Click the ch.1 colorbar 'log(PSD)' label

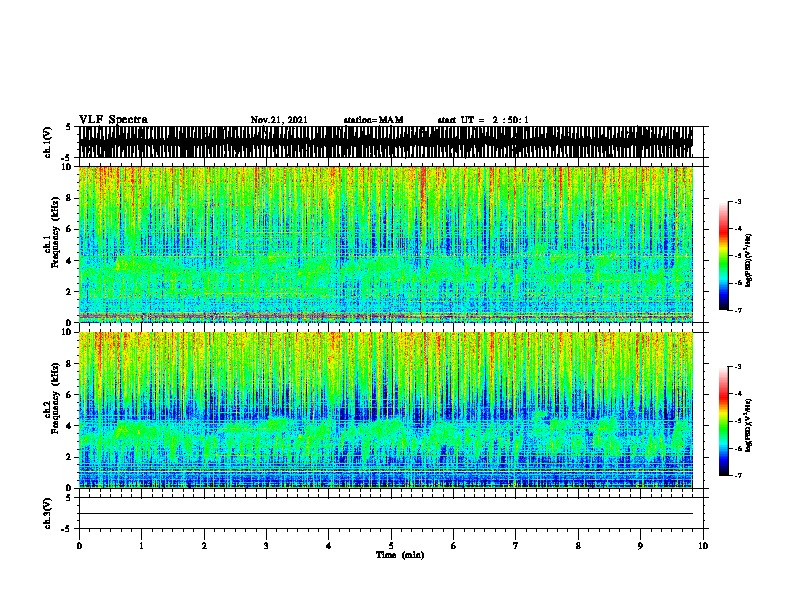pyautogui.click(x=749, y=260)
